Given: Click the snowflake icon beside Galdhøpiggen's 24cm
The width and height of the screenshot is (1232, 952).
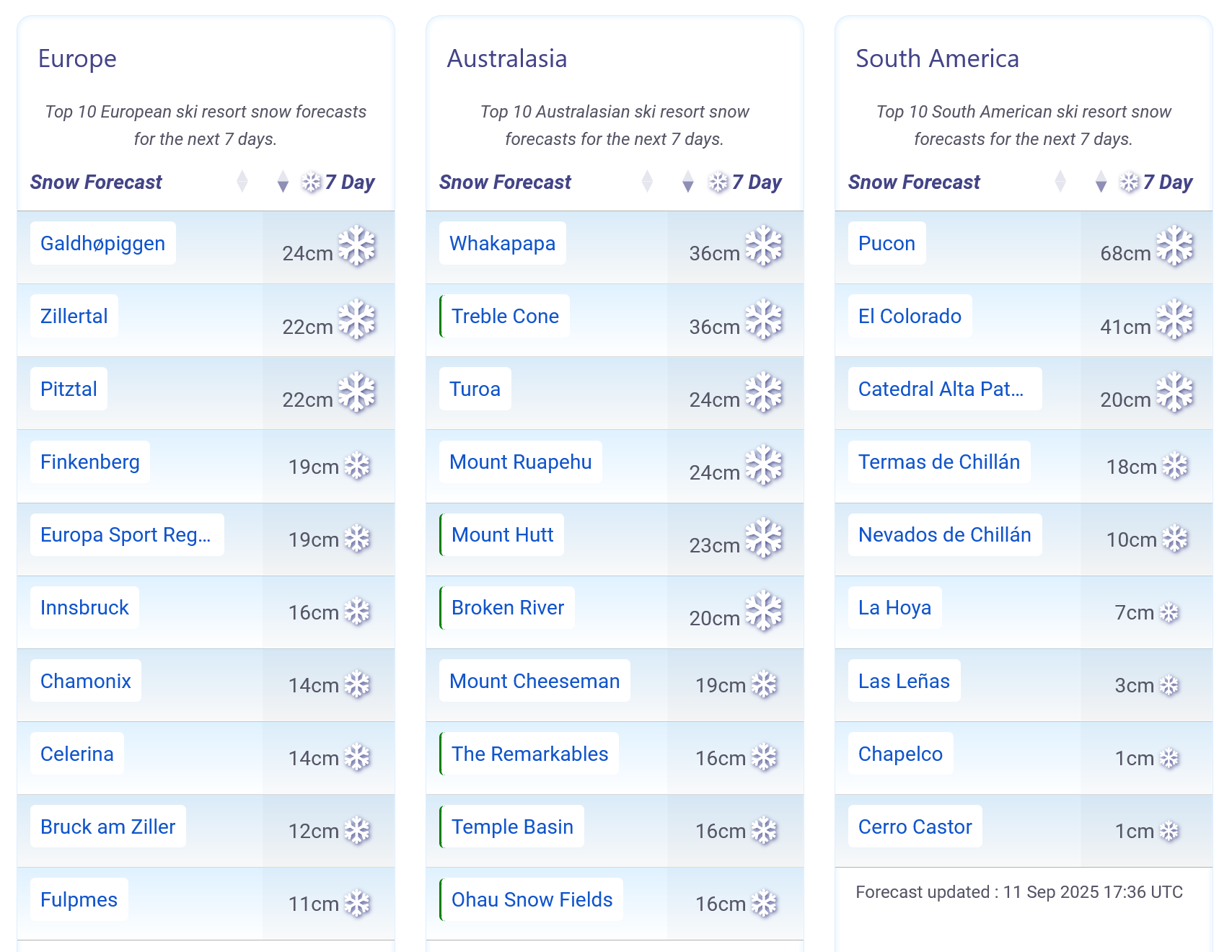Looking at the screenshot, I should (x=357, y=246).
